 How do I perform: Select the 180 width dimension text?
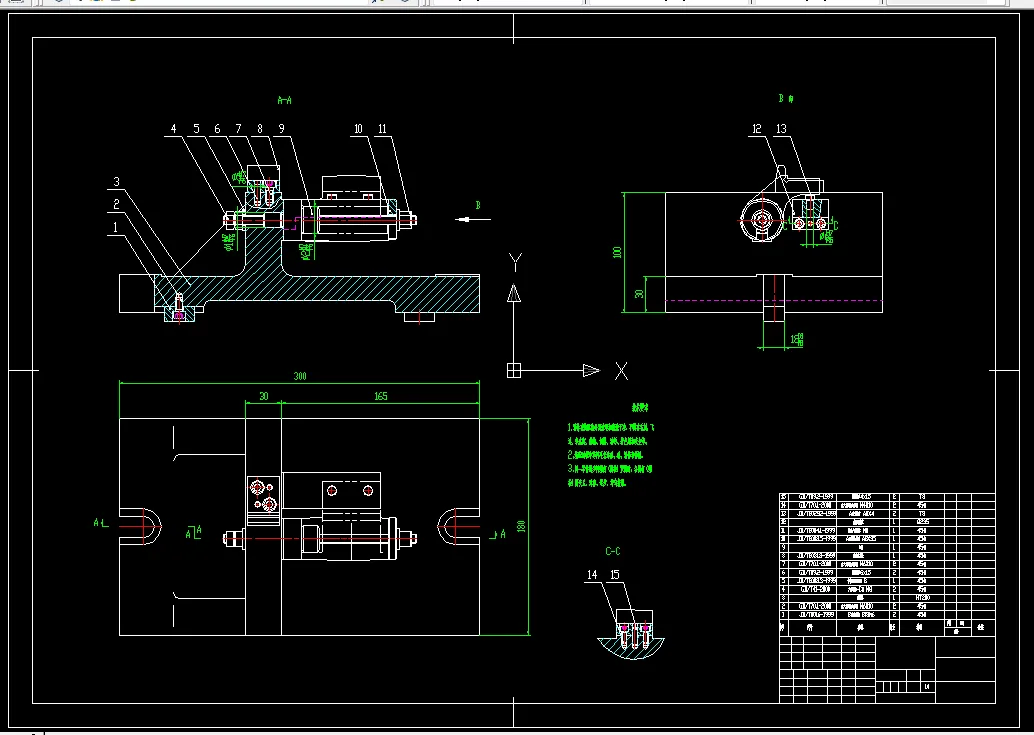(521, 526)
